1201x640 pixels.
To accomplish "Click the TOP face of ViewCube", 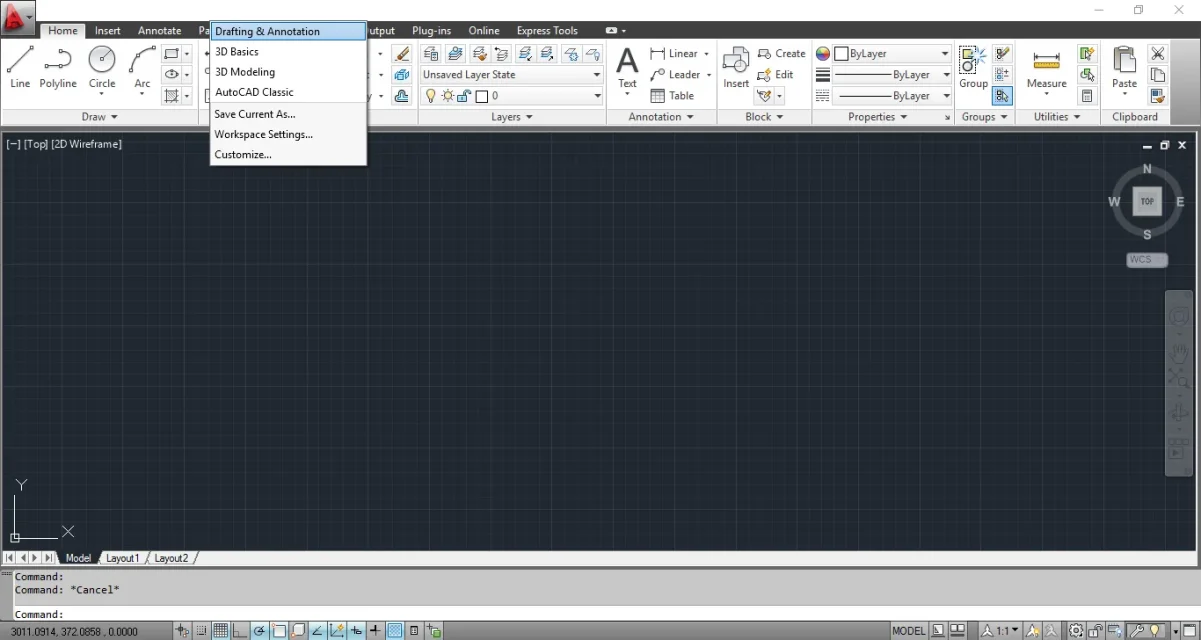I will [x=1147, y=201].
